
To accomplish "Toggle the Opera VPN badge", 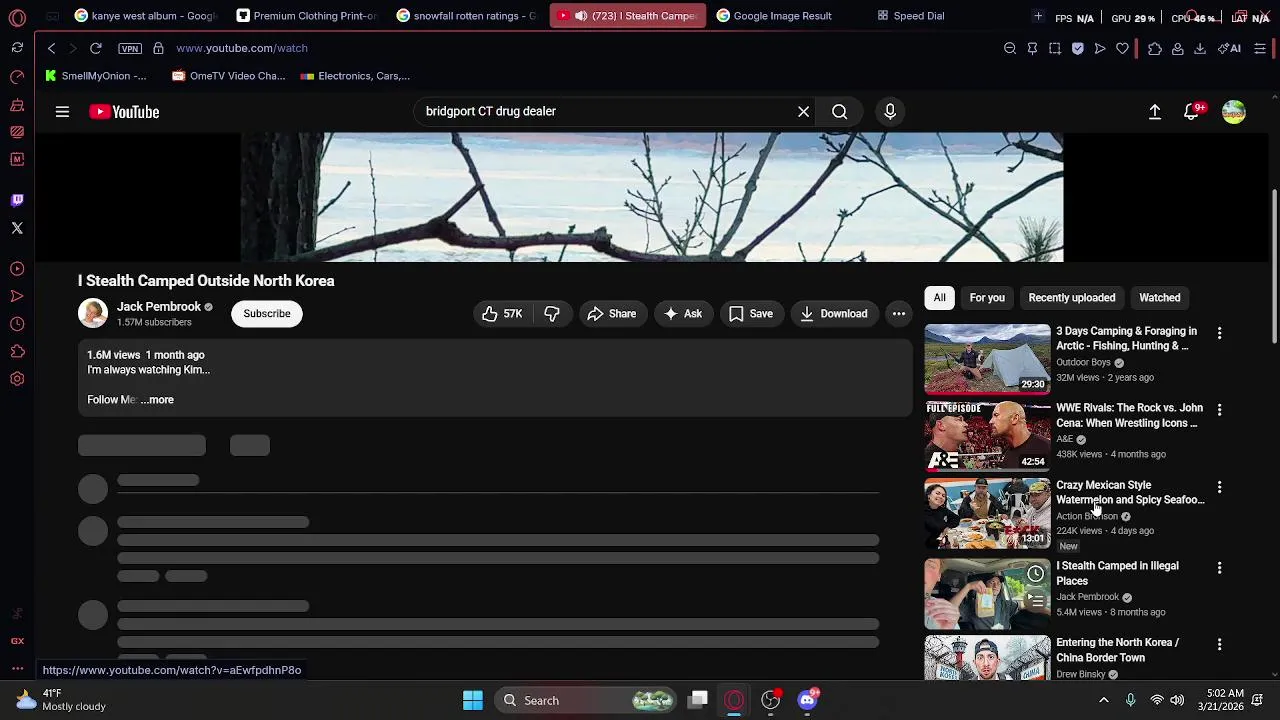I will (x=130, y=48).
